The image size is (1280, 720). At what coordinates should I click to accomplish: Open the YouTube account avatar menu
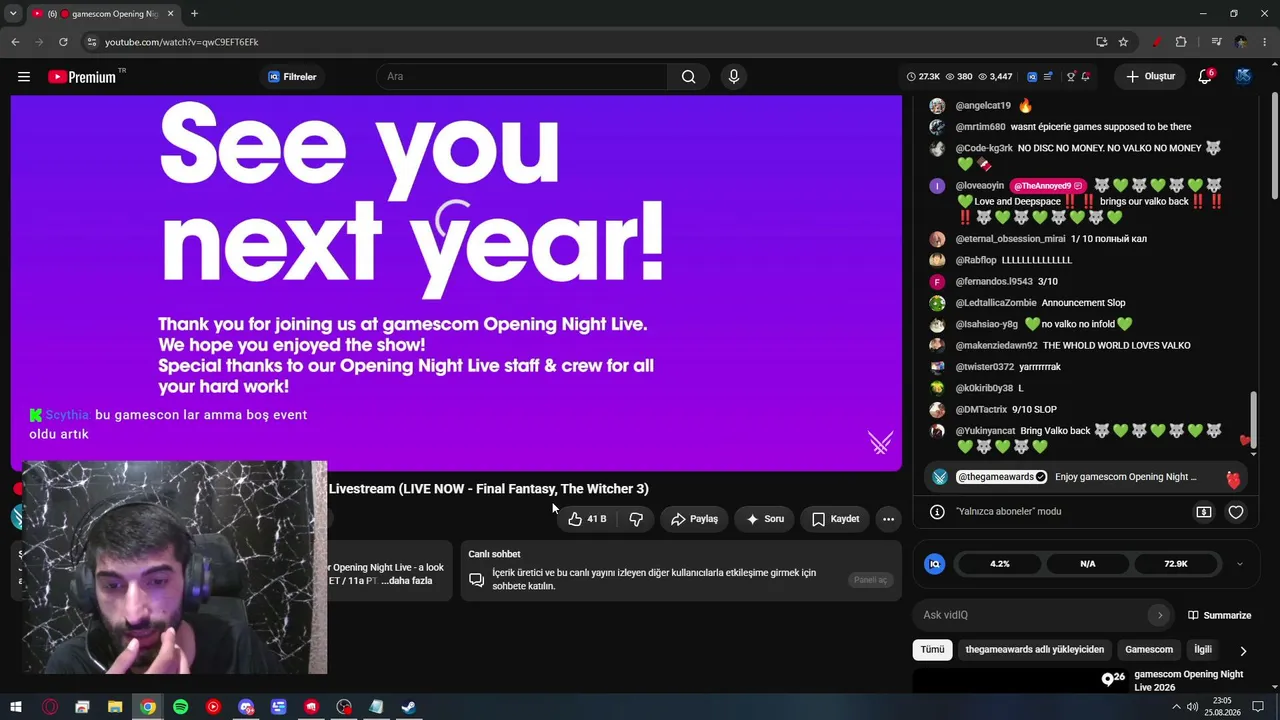pos(1244,77)
